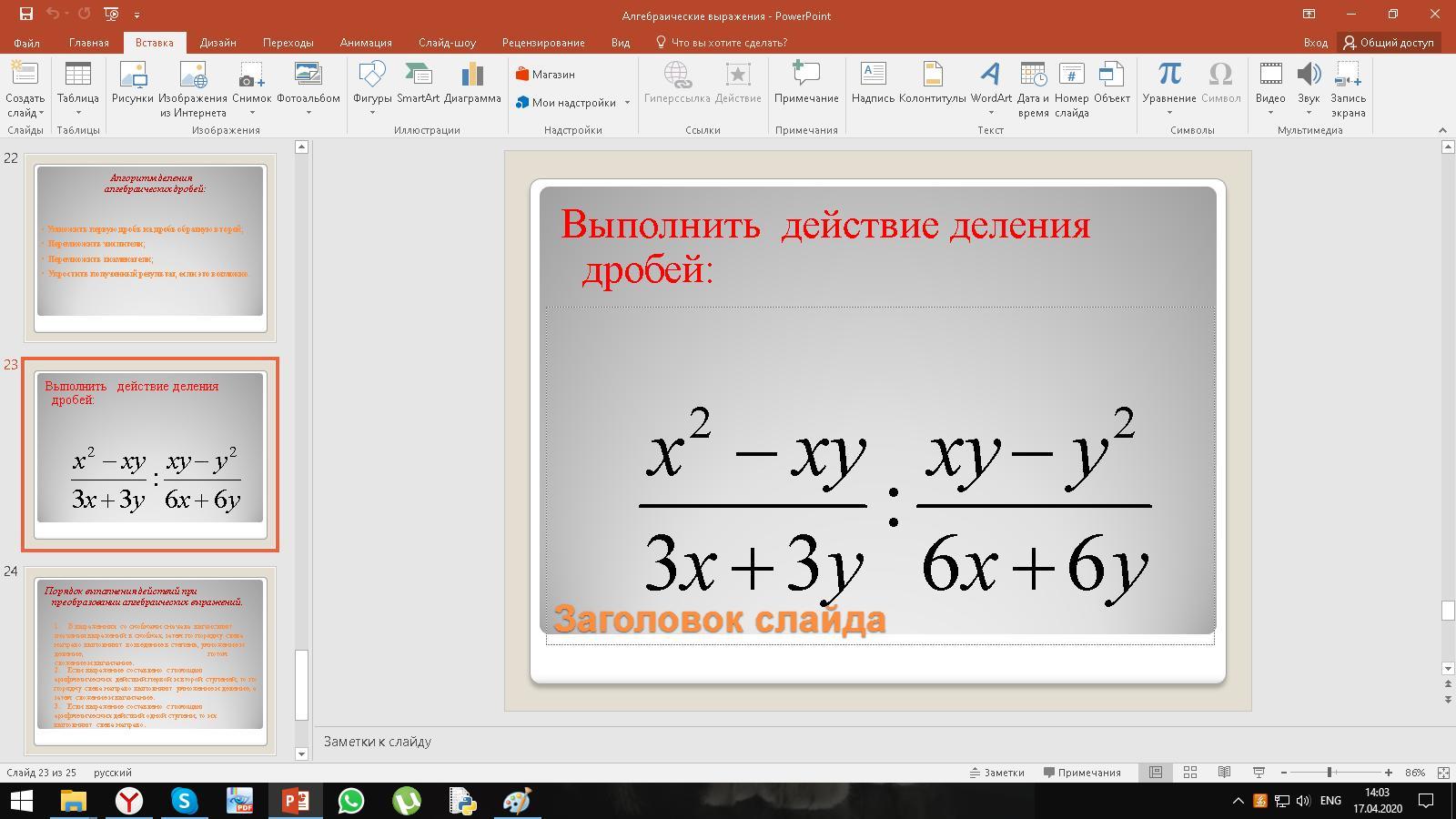Toggle the Заметки notes pane

coord(996,773)
